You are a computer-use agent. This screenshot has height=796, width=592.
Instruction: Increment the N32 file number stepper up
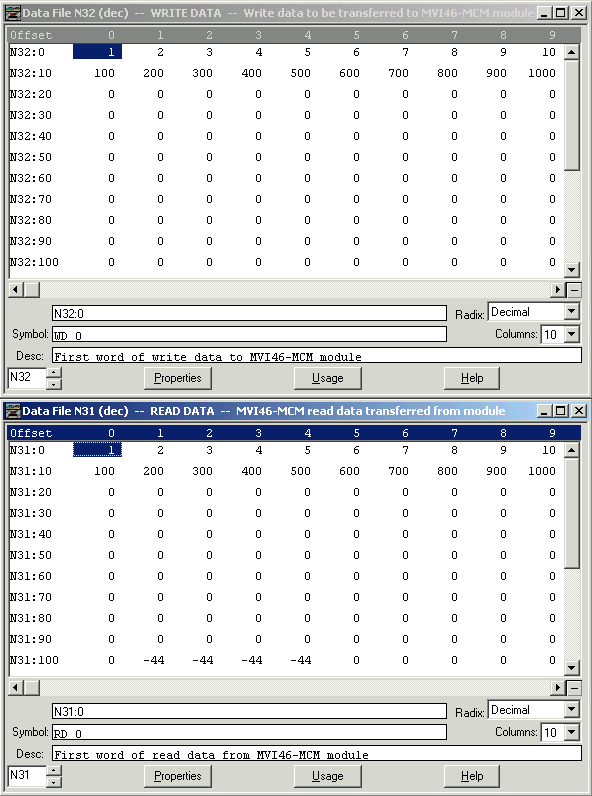pos(54,373)
